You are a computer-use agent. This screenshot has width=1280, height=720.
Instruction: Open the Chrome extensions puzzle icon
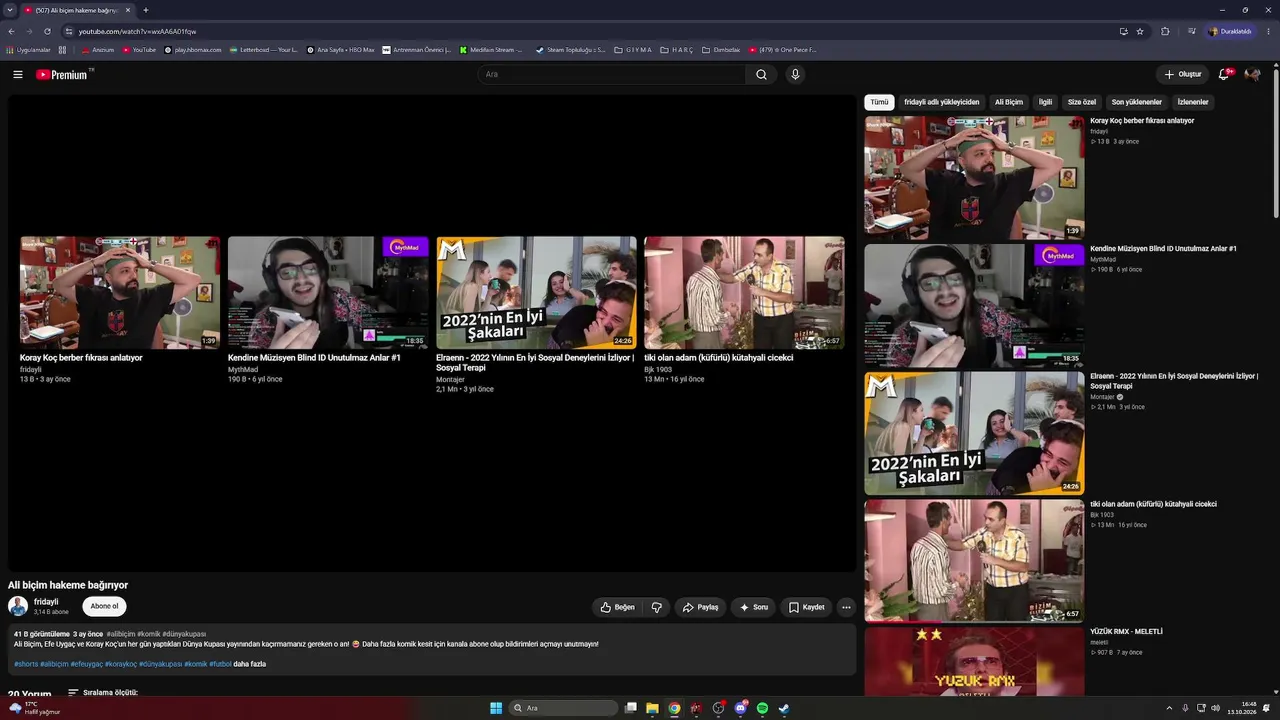coord(1165,31)
